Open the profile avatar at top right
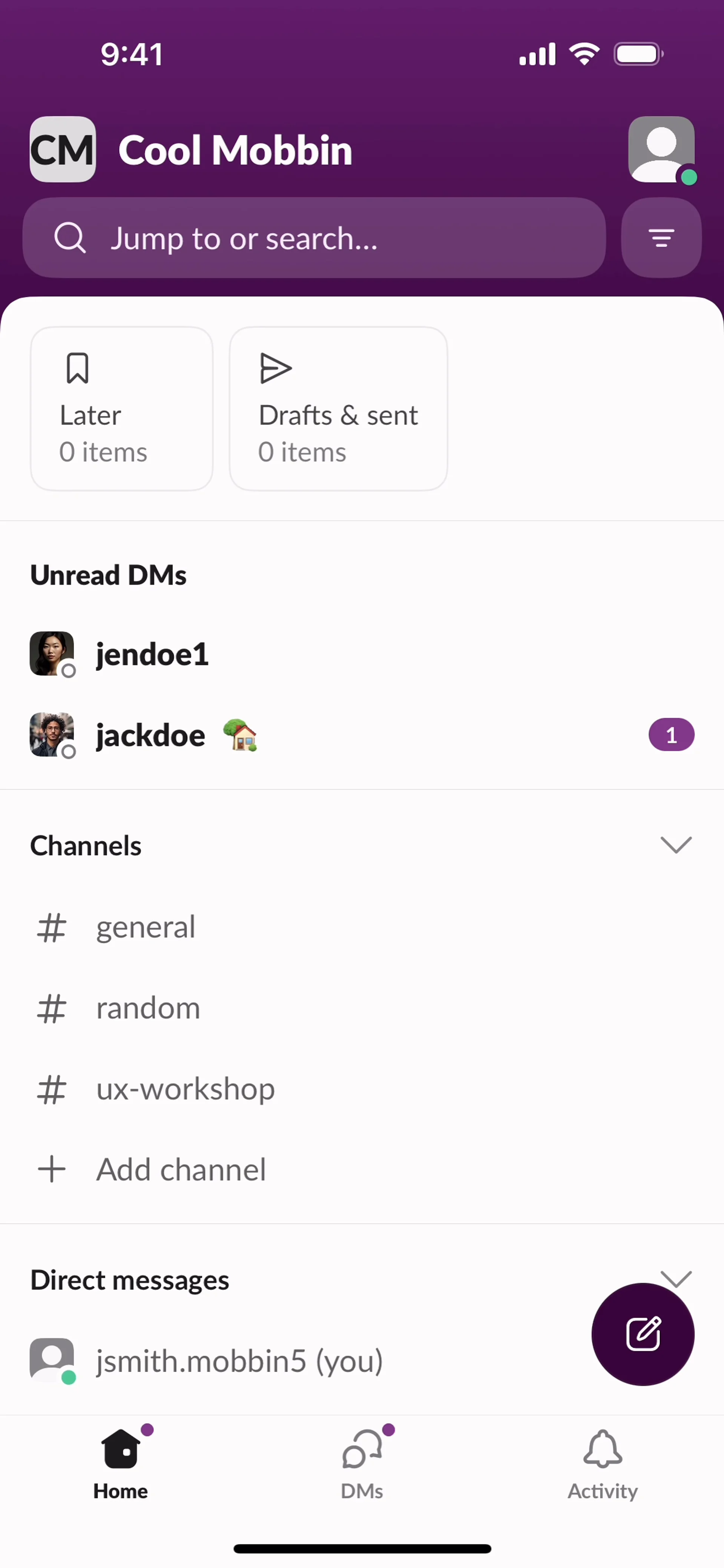 coord(662,149)
